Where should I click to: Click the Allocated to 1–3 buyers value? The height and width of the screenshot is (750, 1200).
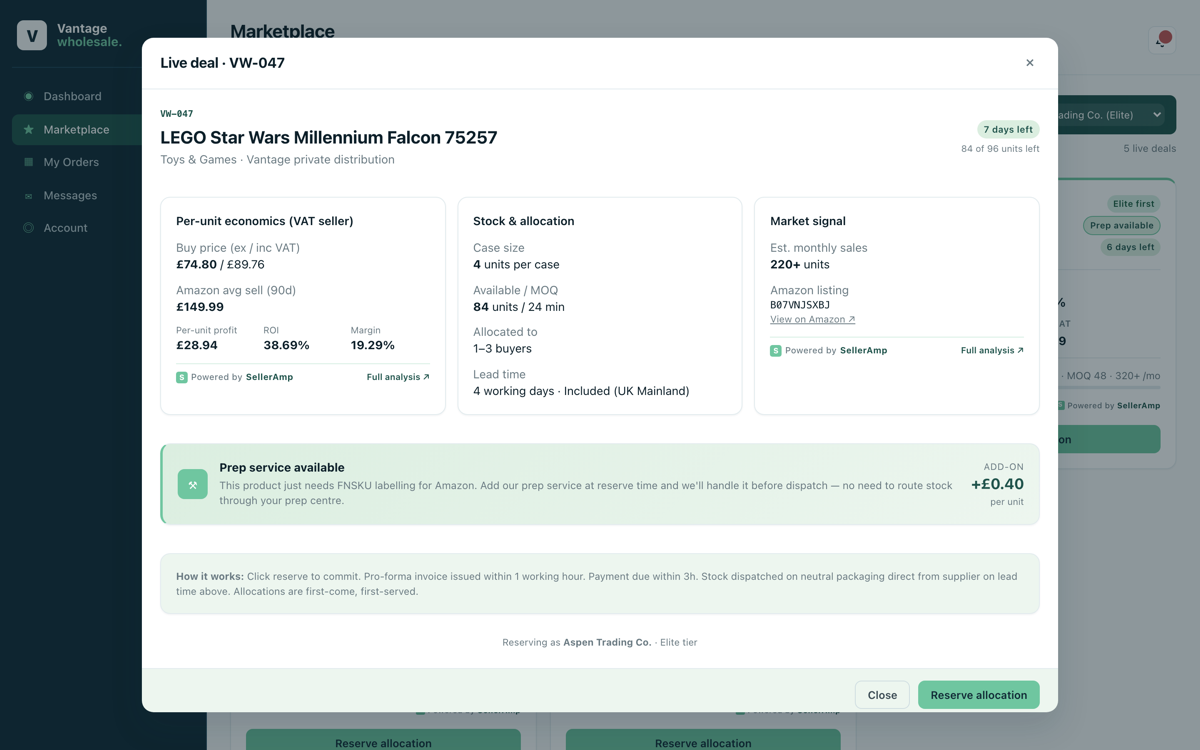[502, 349]
